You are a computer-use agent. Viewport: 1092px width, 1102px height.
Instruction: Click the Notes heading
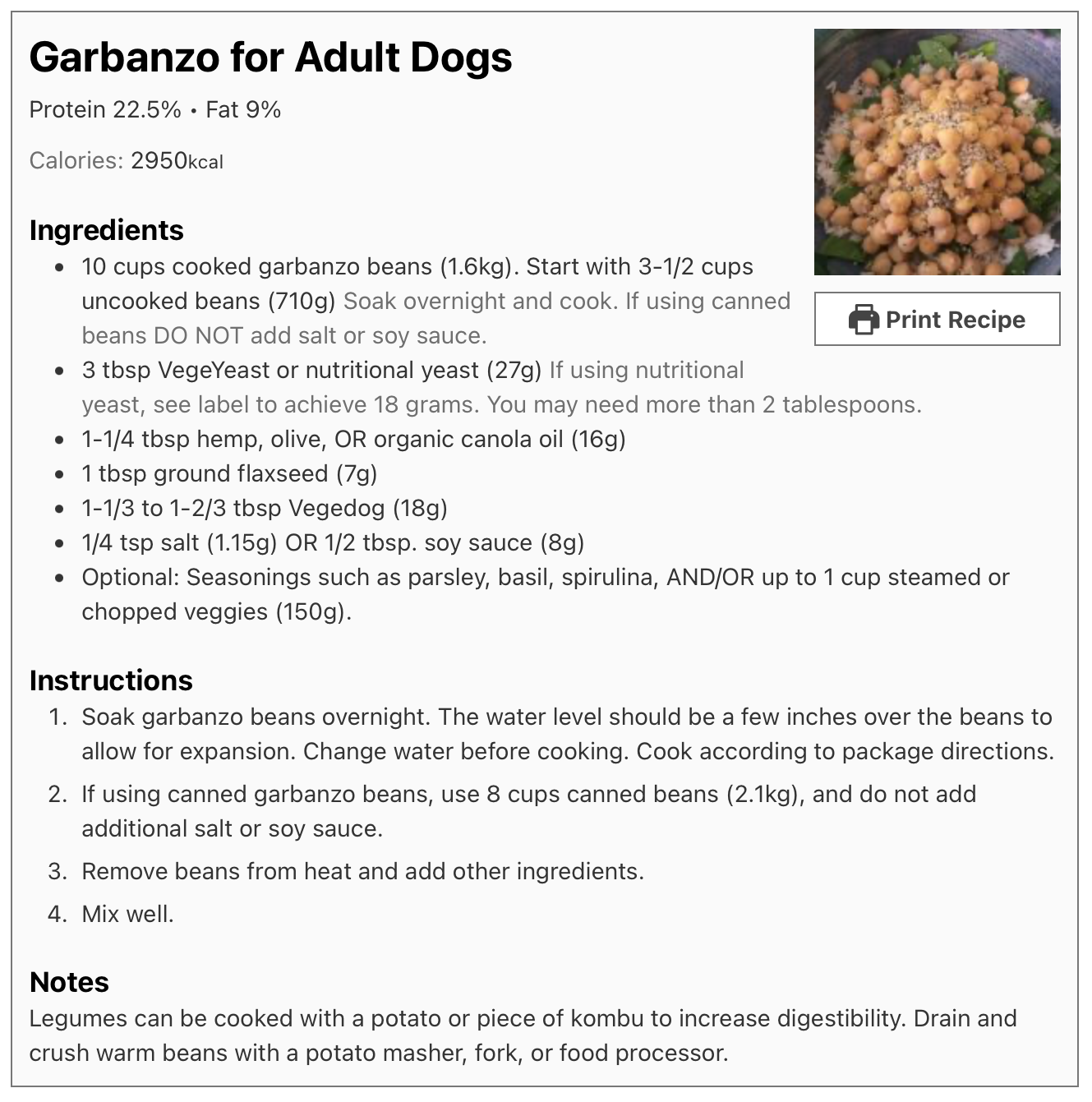coord(69,982)
